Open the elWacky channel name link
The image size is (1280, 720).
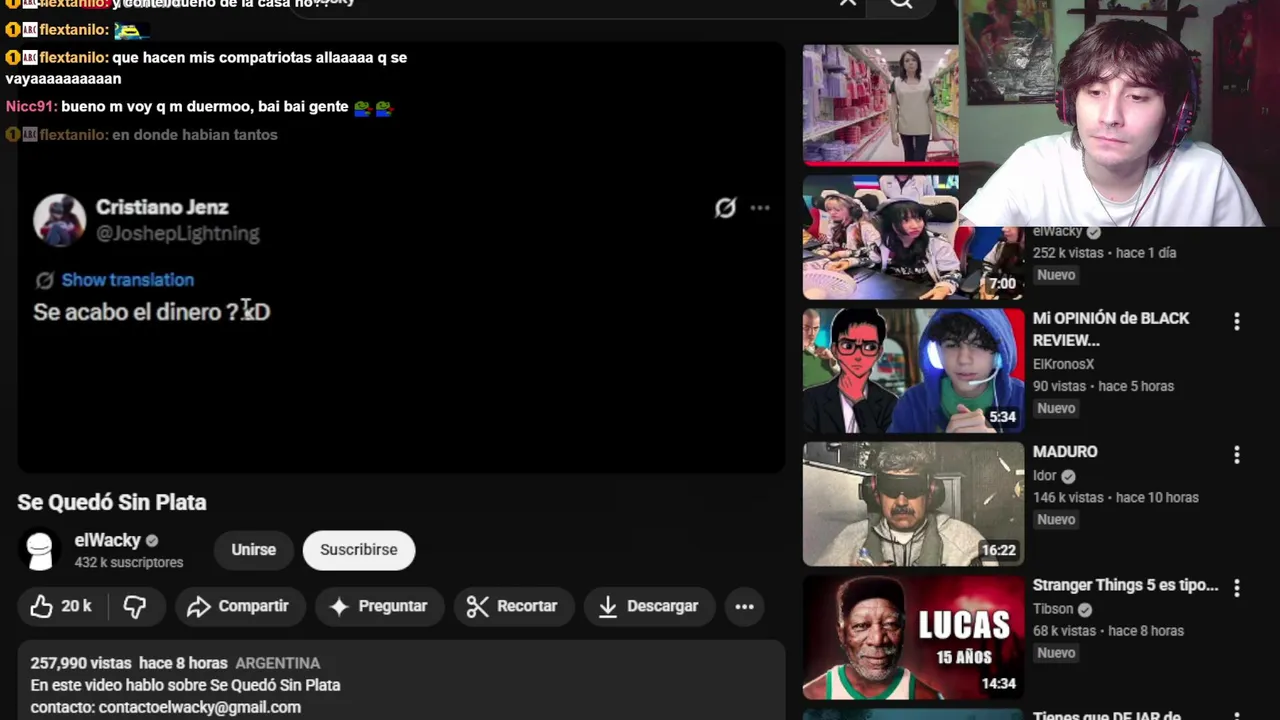(x=108, y=540)
